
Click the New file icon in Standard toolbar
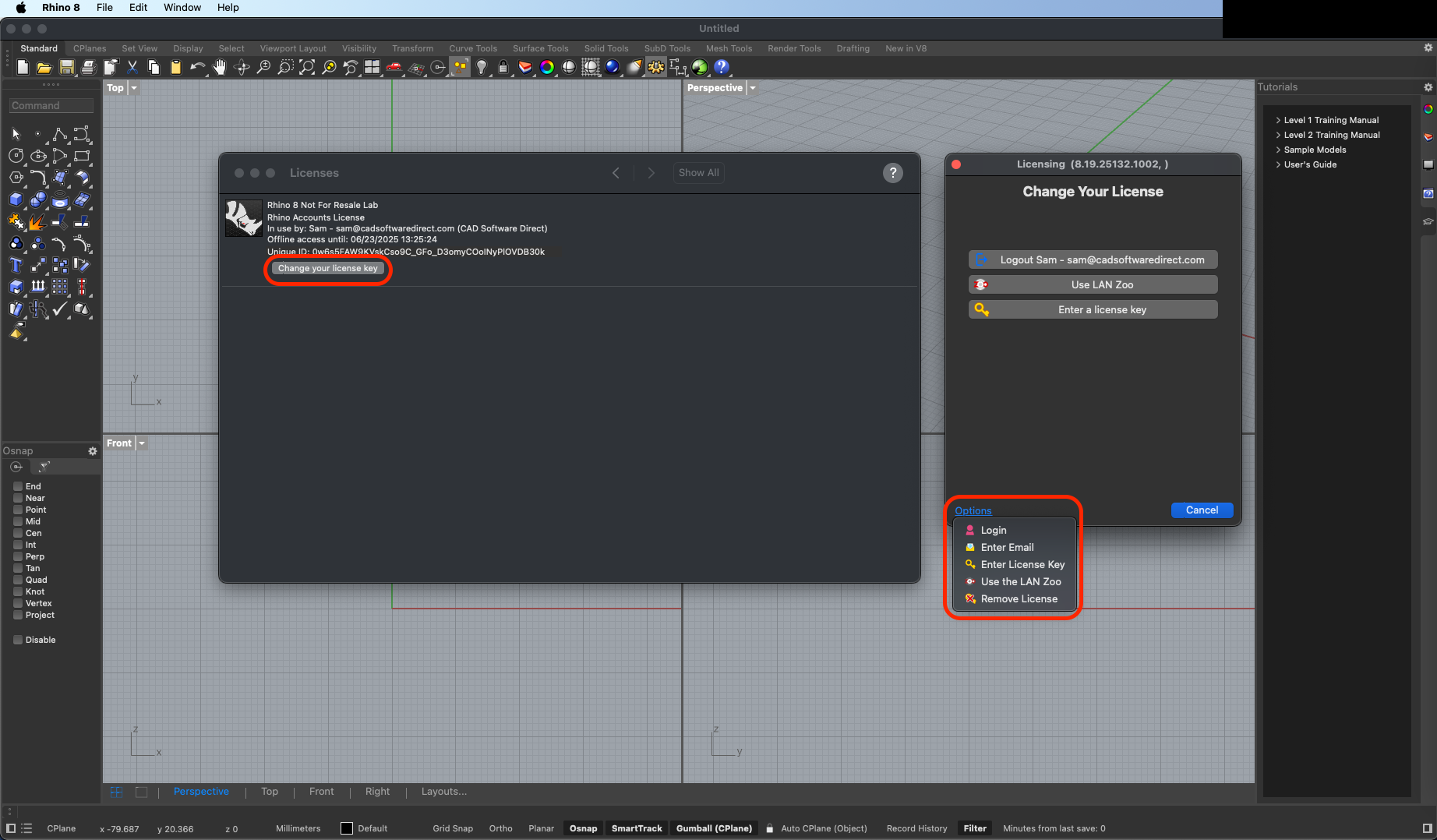[23, 68]
